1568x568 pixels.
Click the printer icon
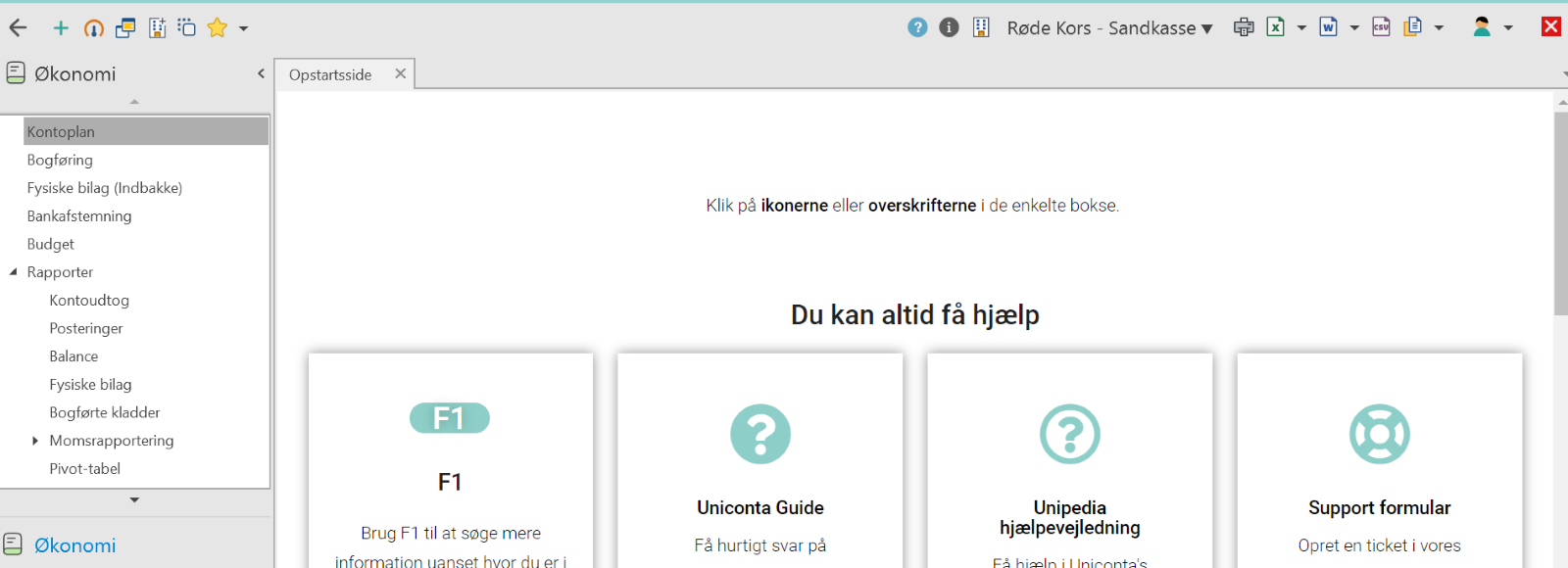[x=1244, y=27]
